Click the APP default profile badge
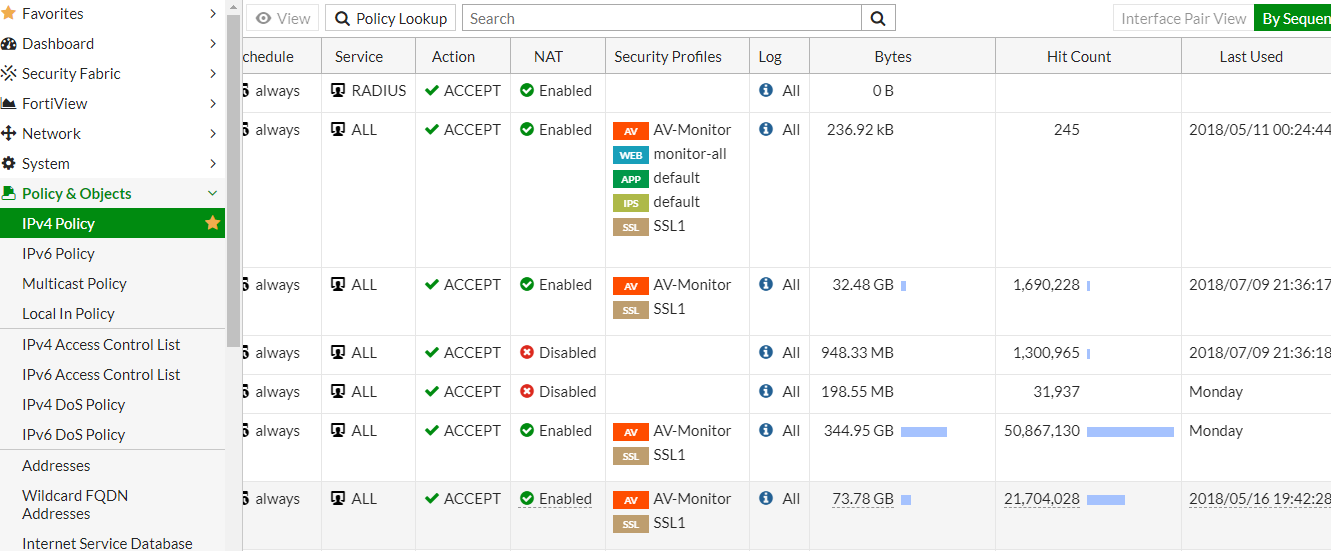The image size is (1331, 551). pos(630,179)
